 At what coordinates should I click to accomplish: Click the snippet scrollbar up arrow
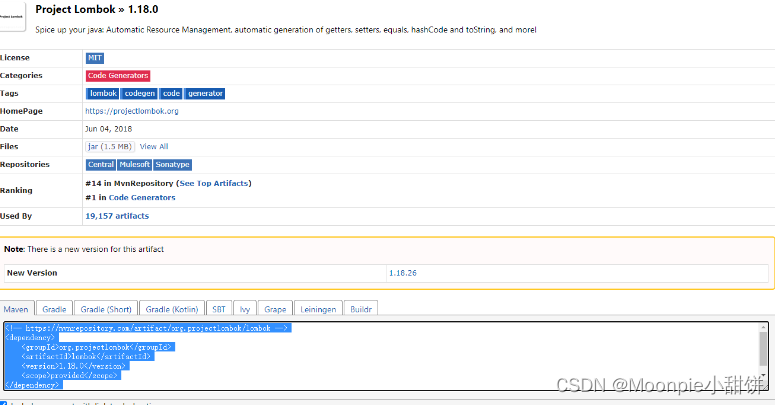pos(763,327)
